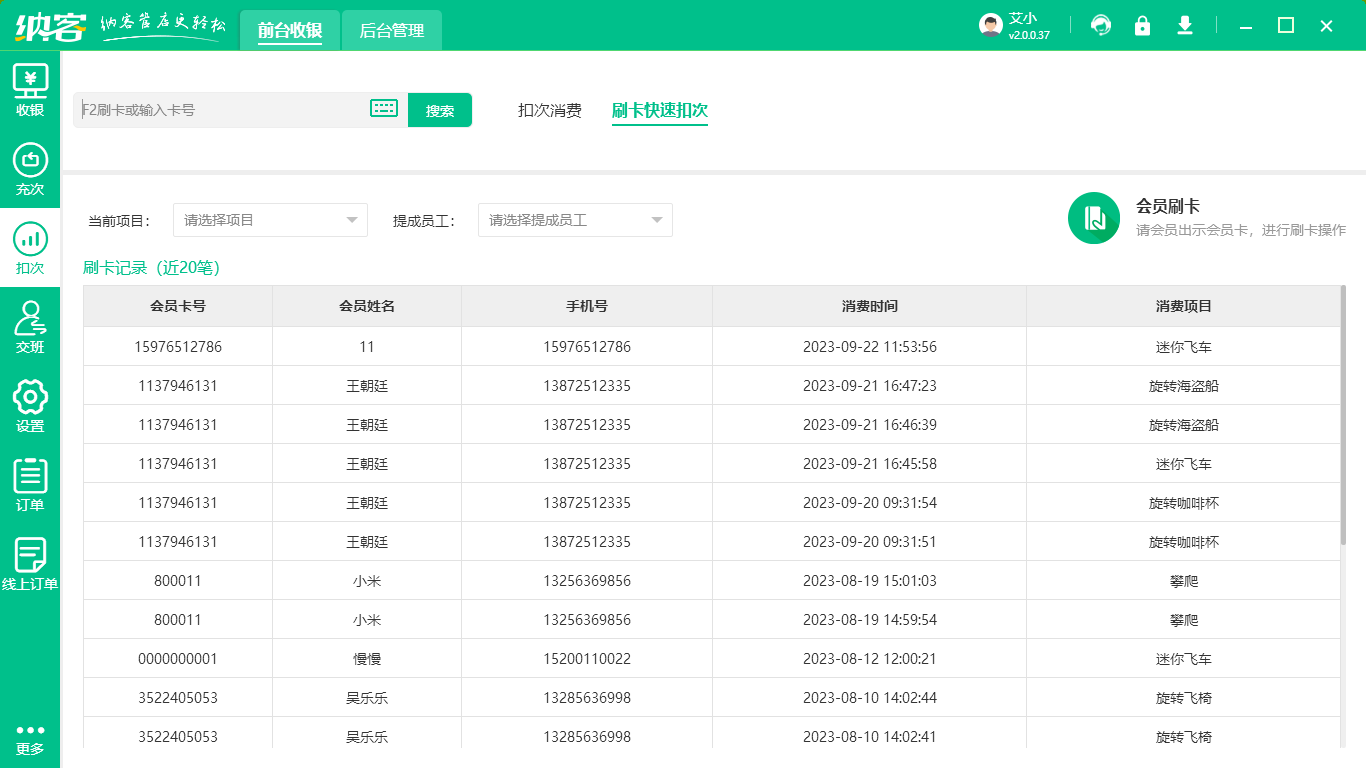Click the download icon in title bar
Screen dimensions: 1366x768
click(1185, 26)
